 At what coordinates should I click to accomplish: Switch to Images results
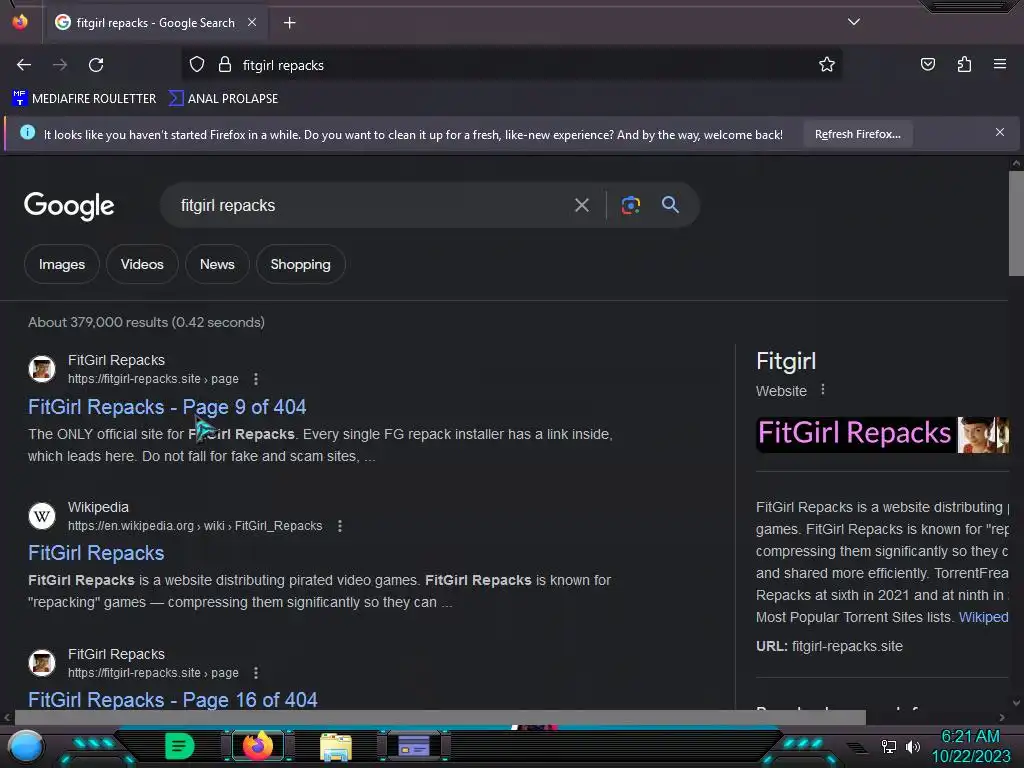click(61, 264)
